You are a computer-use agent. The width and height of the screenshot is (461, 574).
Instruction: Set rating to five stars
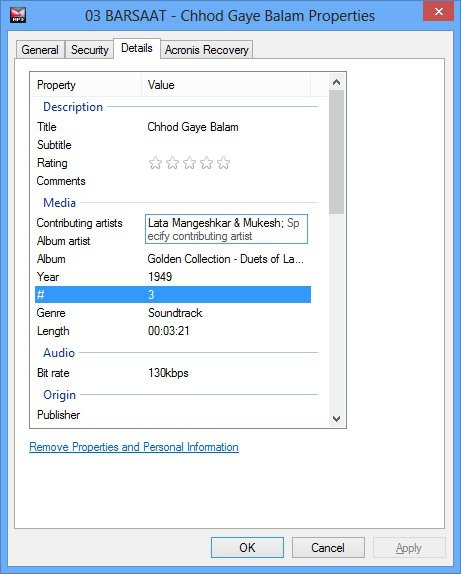click(223, 163)
